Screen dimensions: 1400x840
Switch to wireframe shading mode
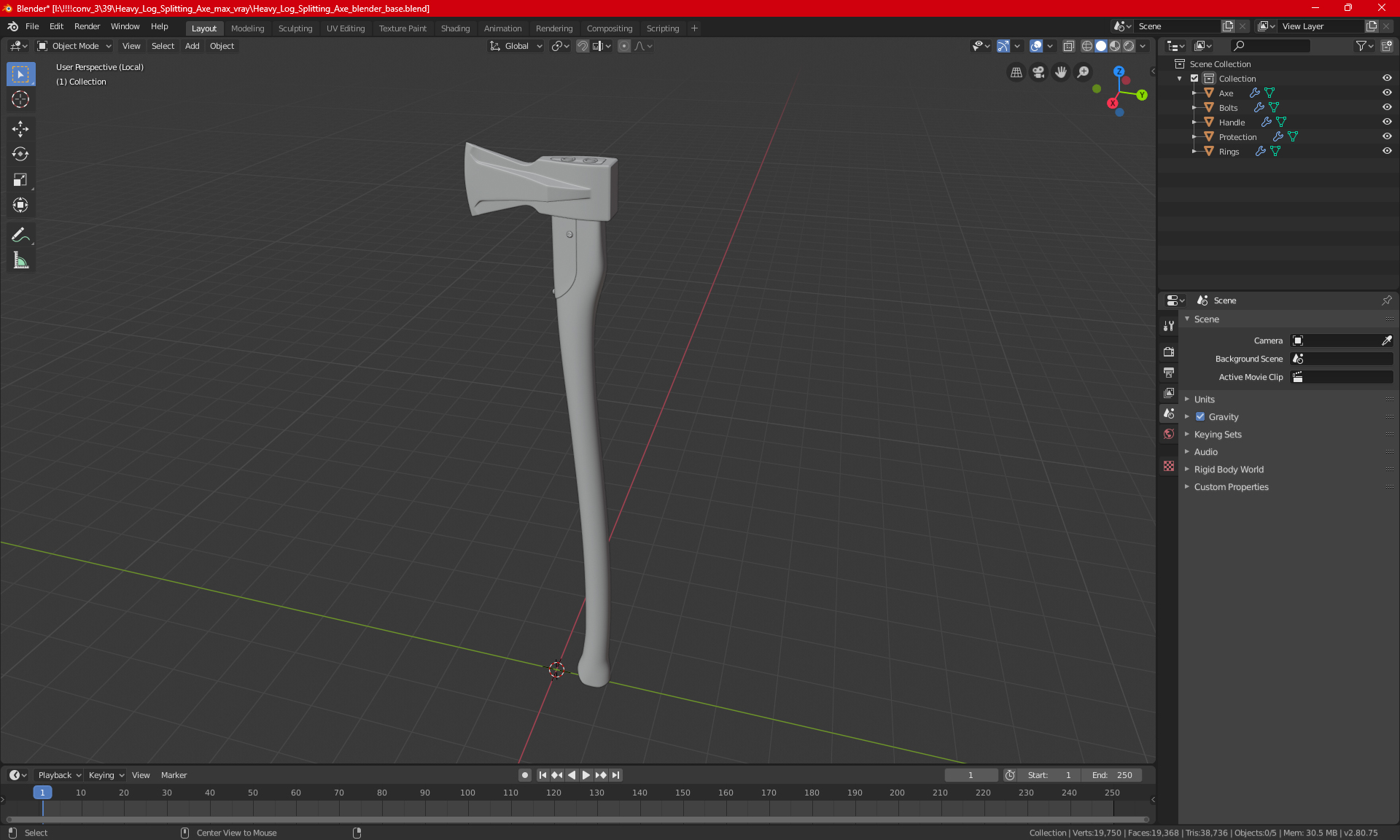[1086, 46]
